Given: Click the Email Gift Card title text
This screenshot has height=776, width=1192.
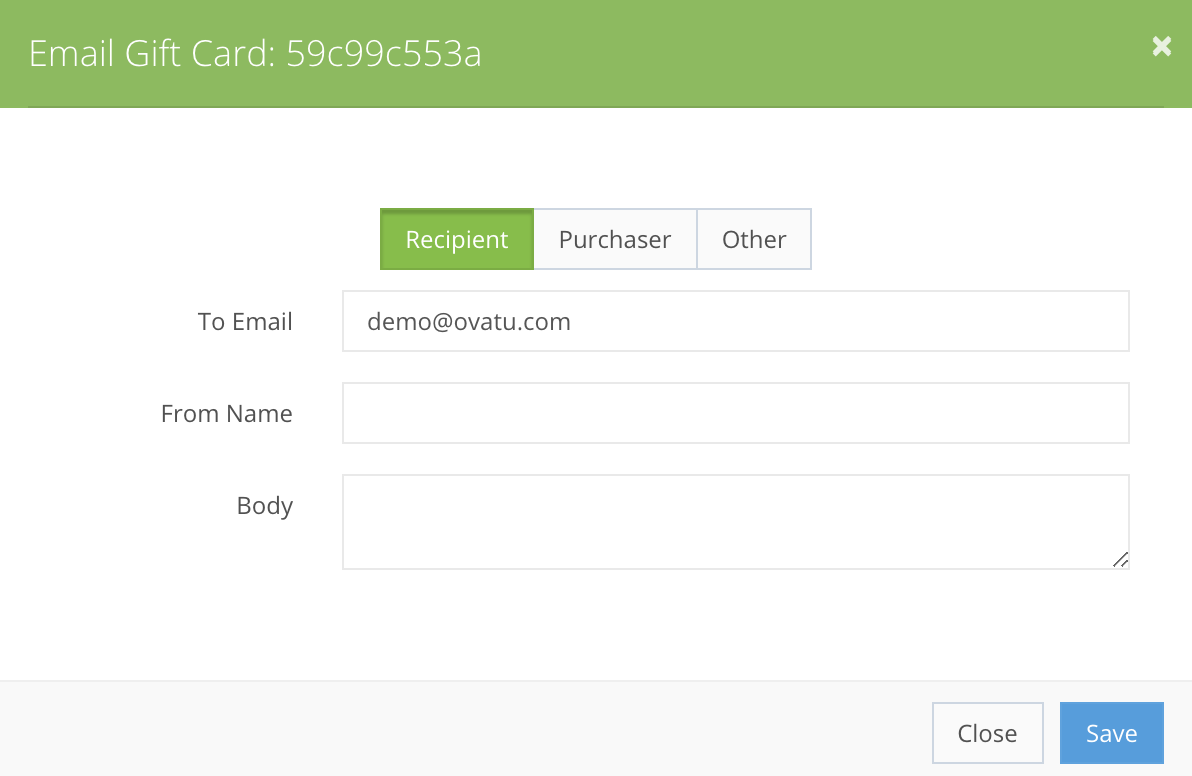Looking at the screenshot, I should 152,54.
